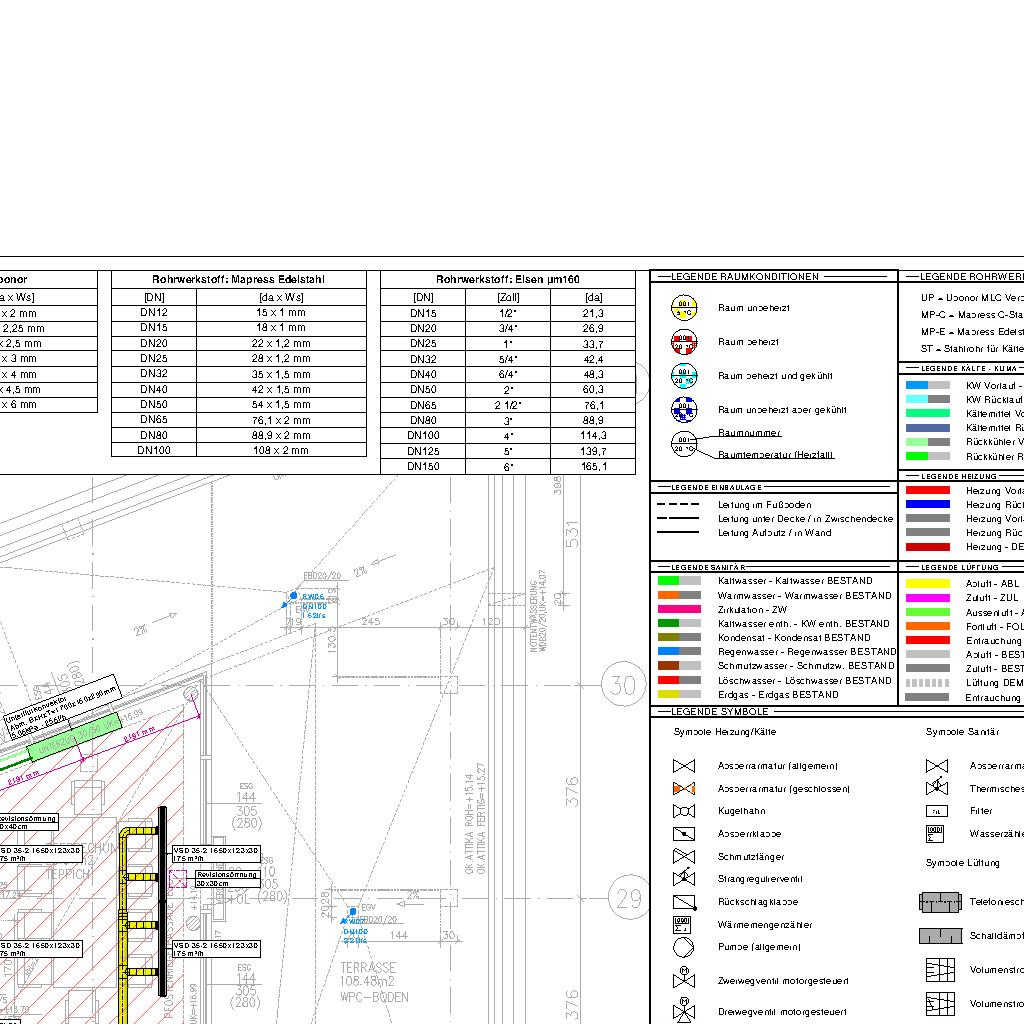Click the Rückschlagklappe symbol in legend
Viewport: 1024px width, 1024px height.
[684, 902]
